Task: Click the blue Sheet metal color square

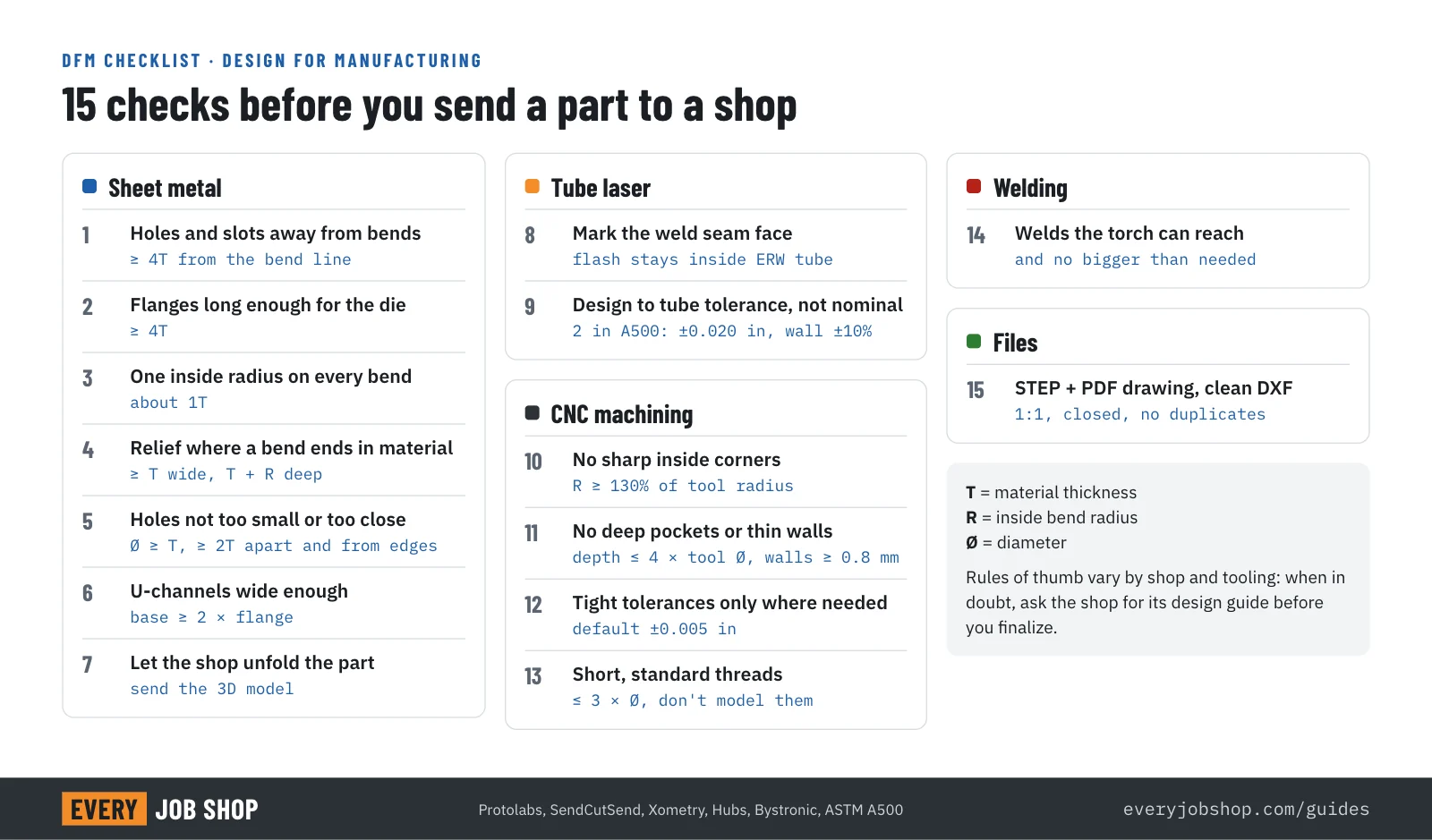Action: 89,186
